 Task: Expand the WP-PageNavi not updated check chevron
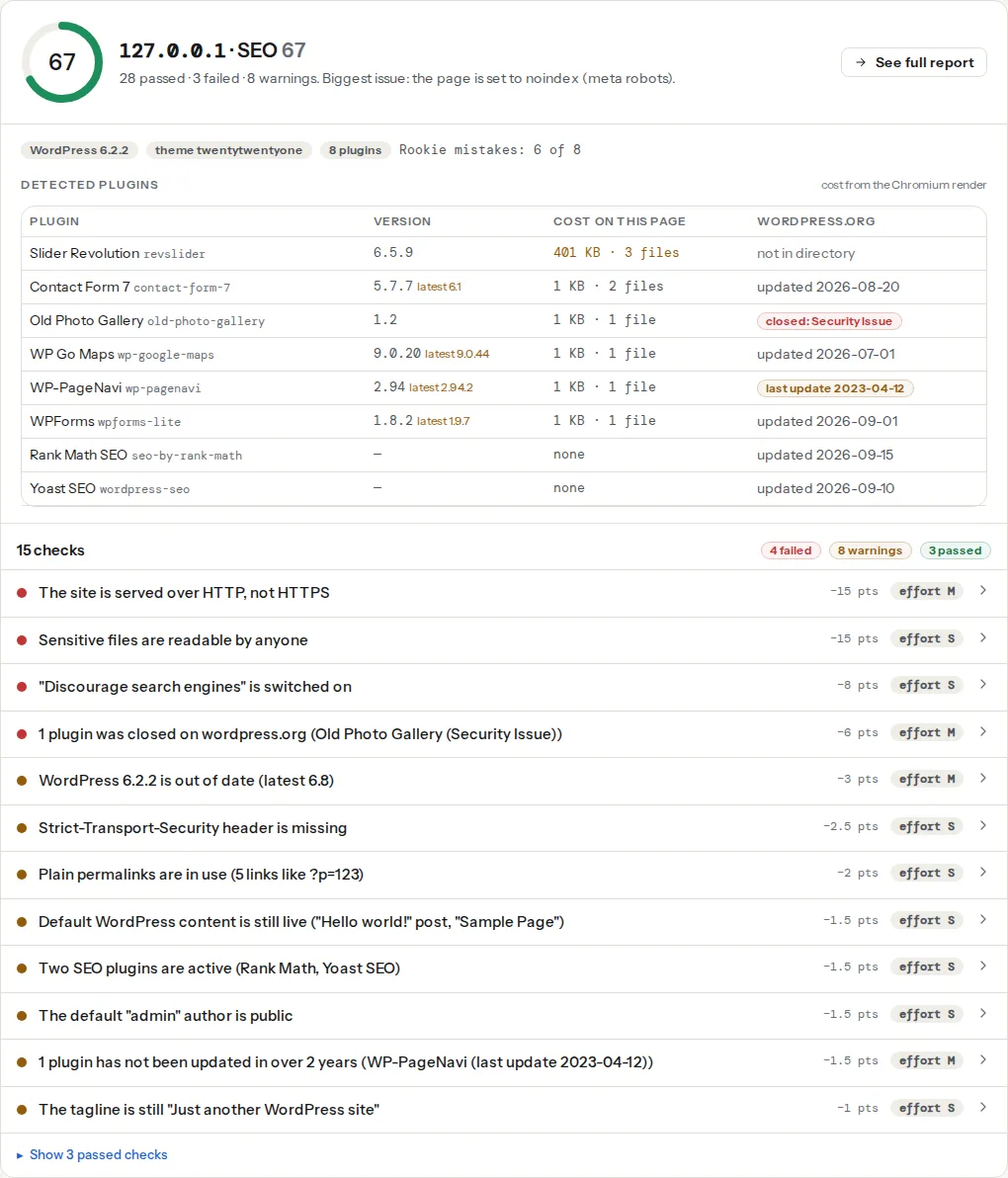(x=982, y=1060)
